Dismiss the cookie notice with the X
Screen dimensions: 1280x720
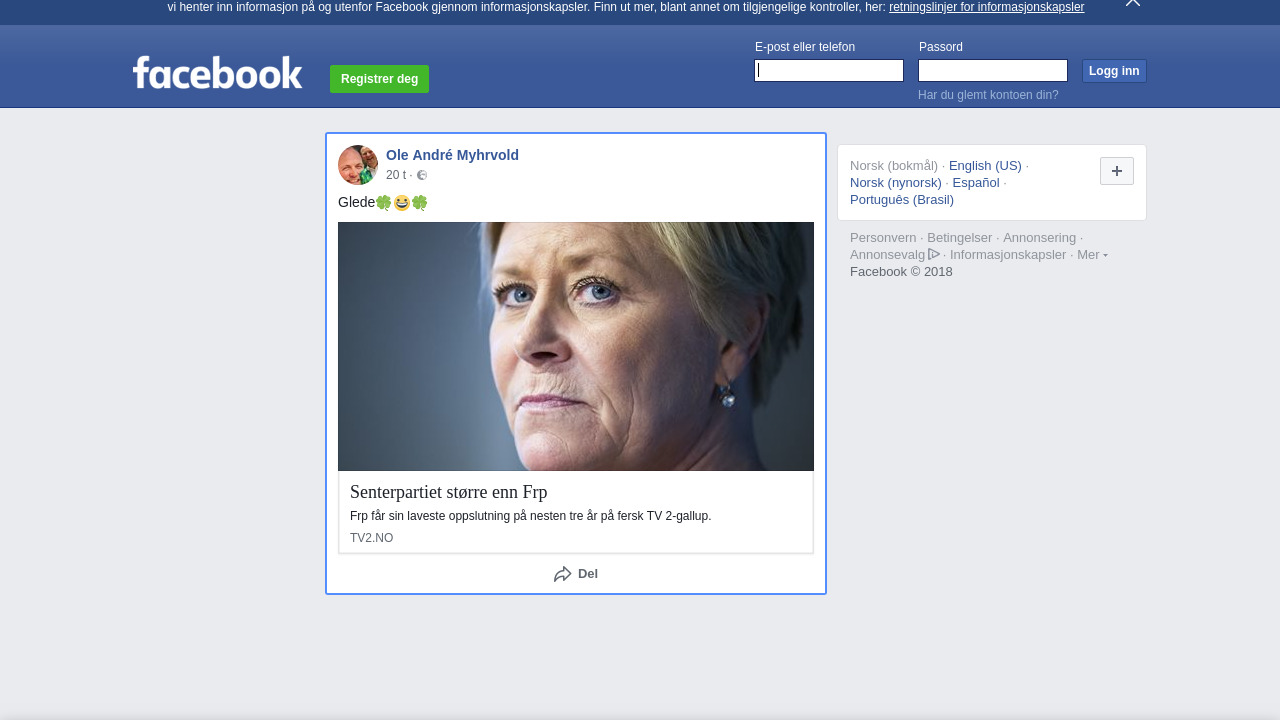pyautogui.click(x=1132, y=3)
